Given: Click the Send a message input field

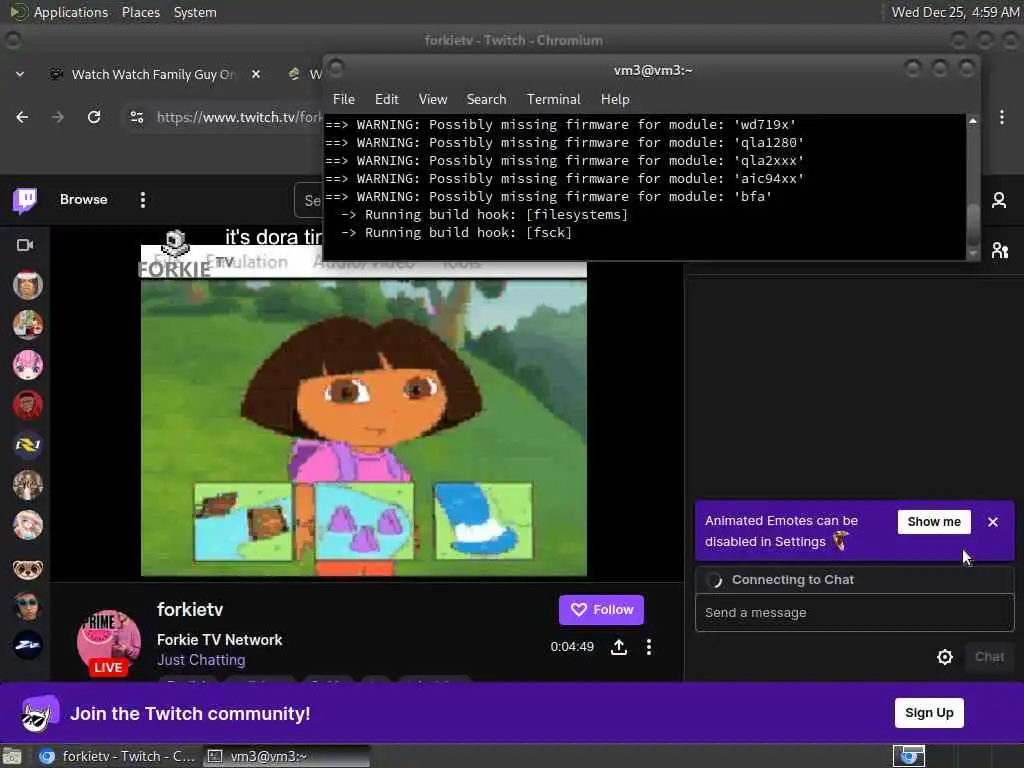Looking at the screenshot, I should pyautogui.click(x=854, y=613).
